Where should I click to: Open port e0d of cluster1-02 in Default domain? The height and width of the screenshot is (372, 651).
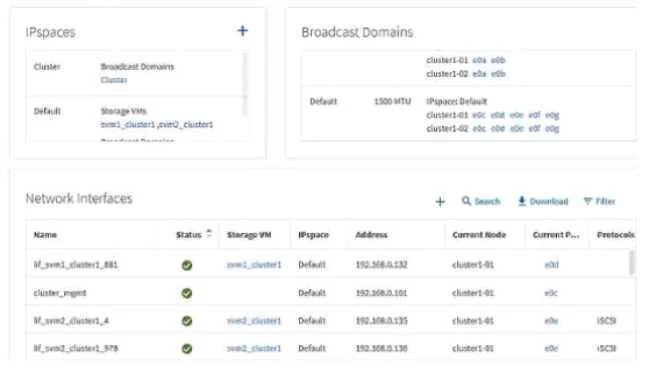[497, 129]
